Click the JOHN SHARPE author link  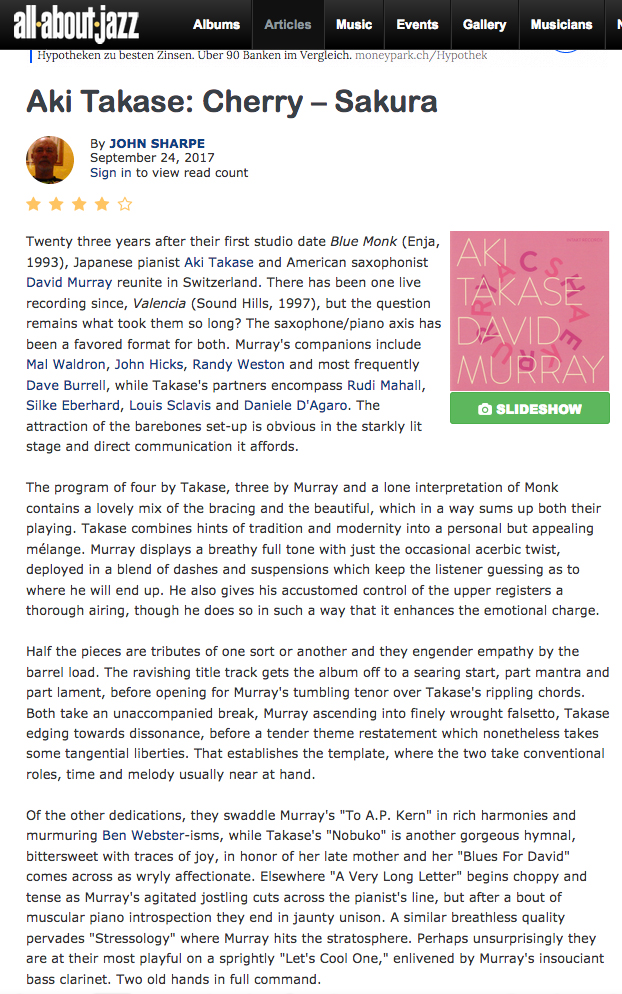tap(157, 143)
